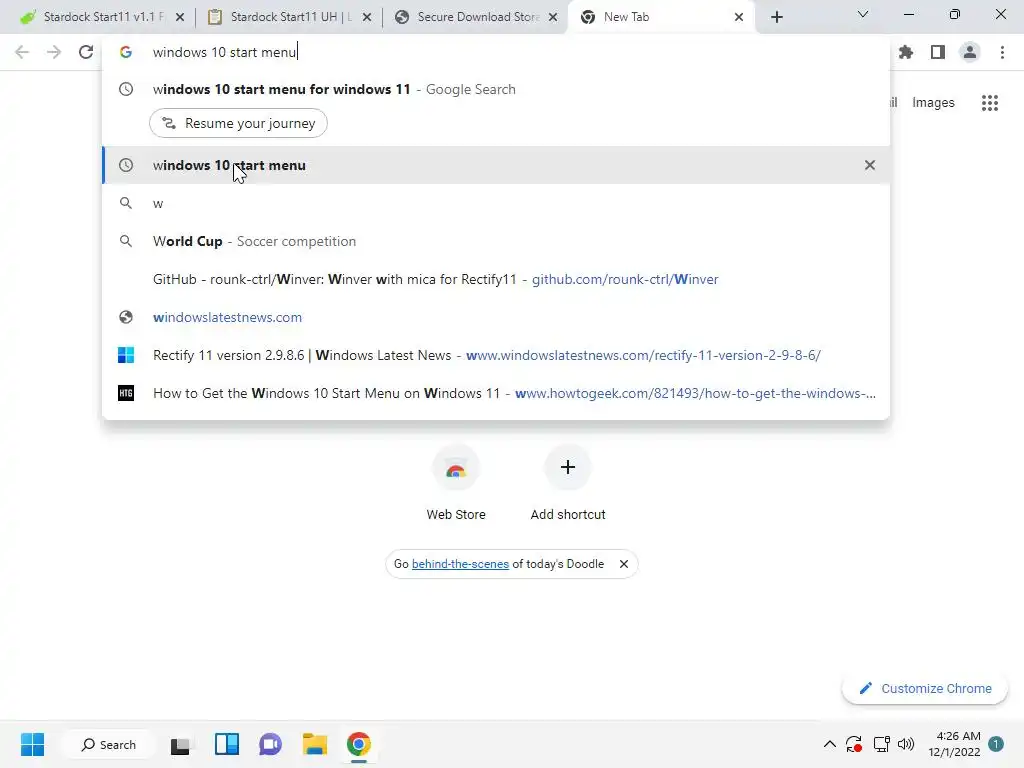Open the Web Store shortcut

tap(456, 483)
